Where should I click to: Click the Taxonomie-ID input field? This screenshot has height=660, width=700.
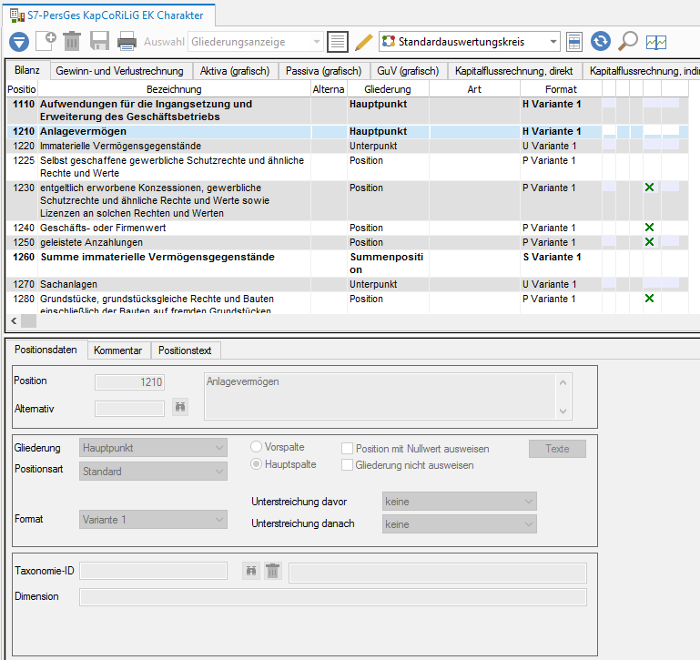coord(153,571)
